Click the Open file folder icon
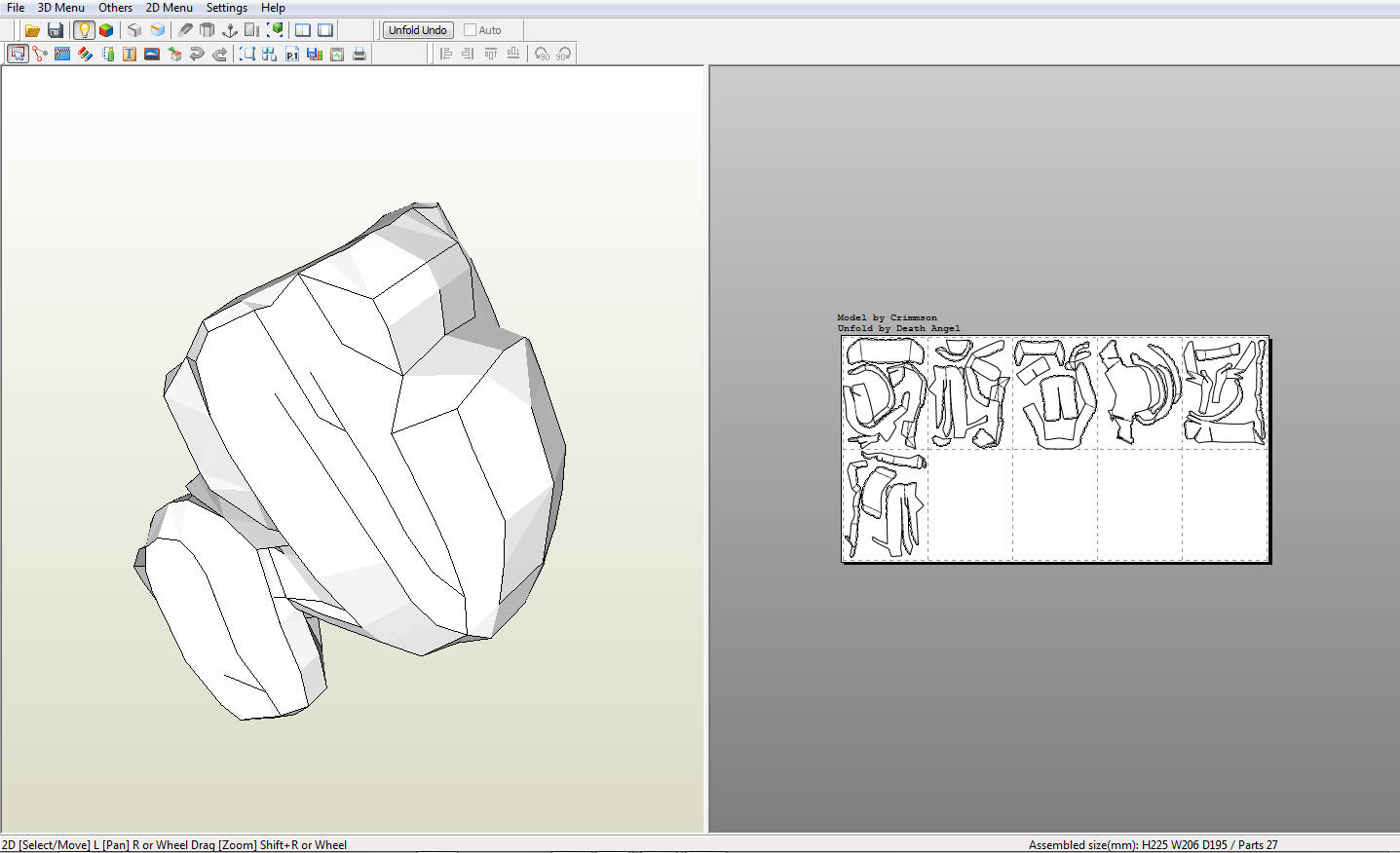Screen dimensions: 1400x853 point(32,30)
